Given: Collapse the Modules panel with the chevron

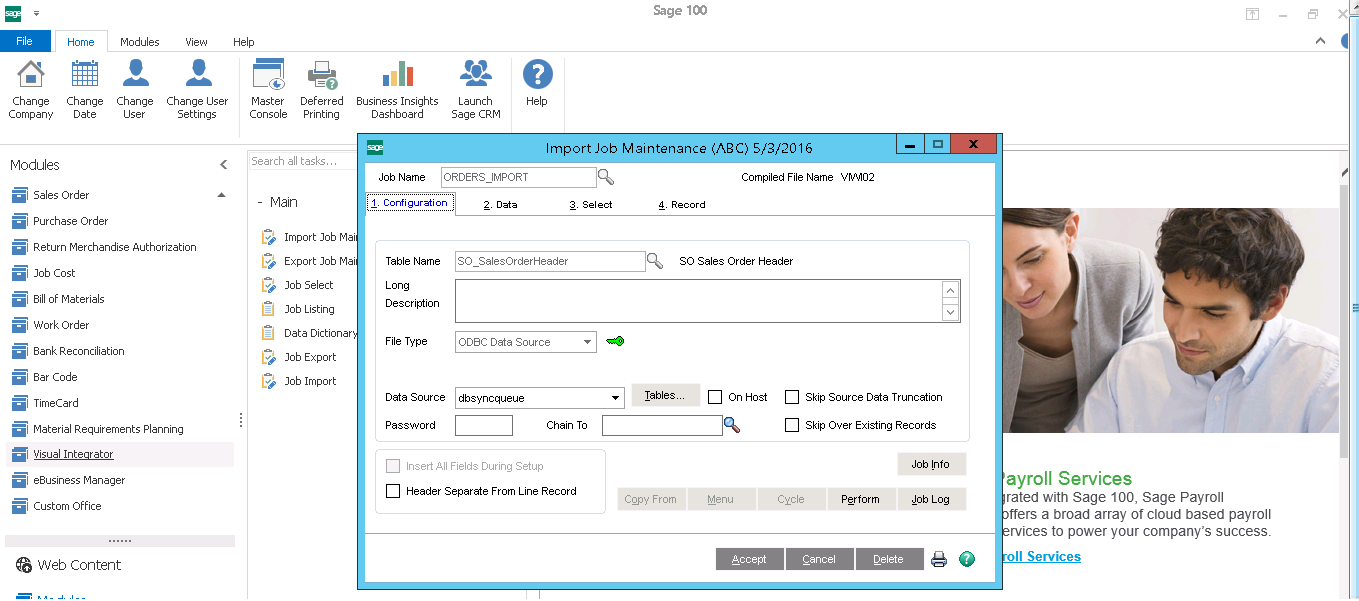Looking at the screenshot, I should (224, 165).
